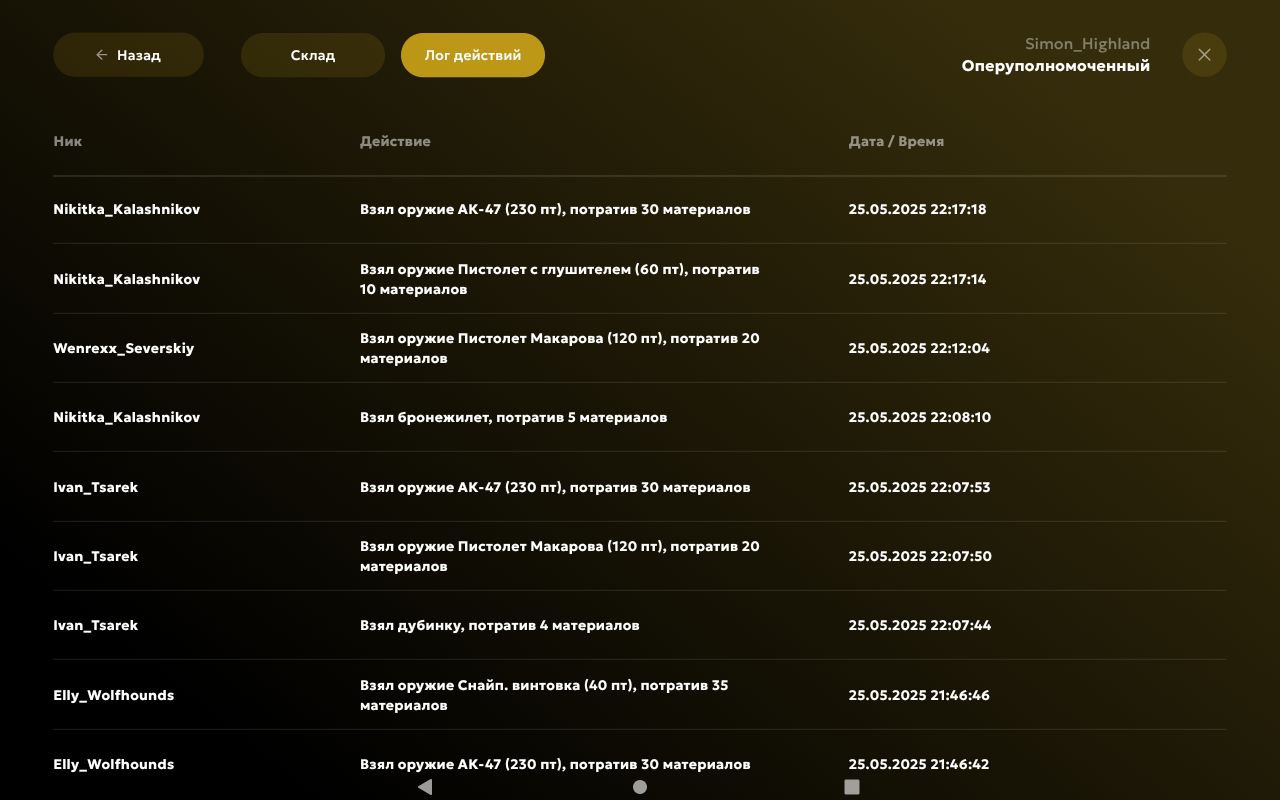
Task: Close the panel with the X icon
Action: (x=1204, y=55)
